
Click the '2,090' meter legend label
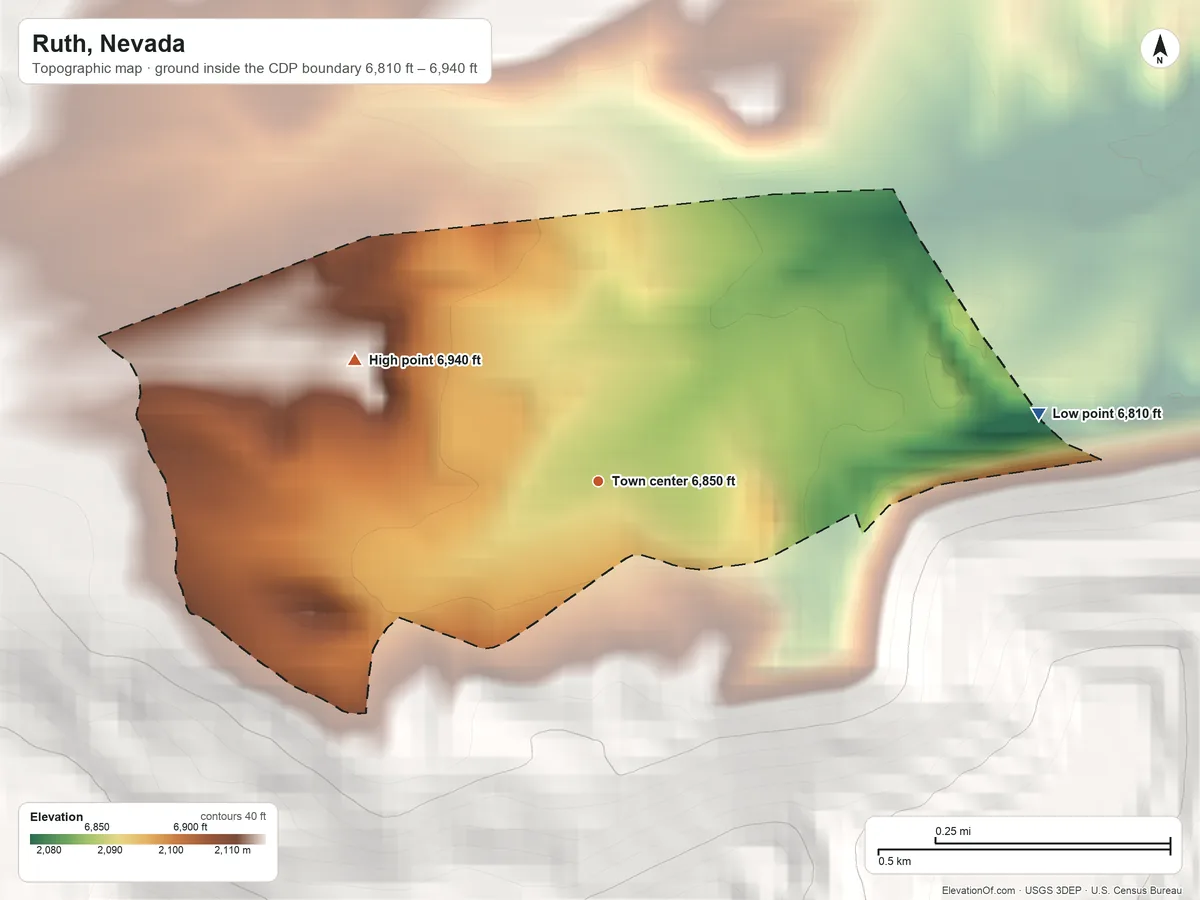point(110,850)
